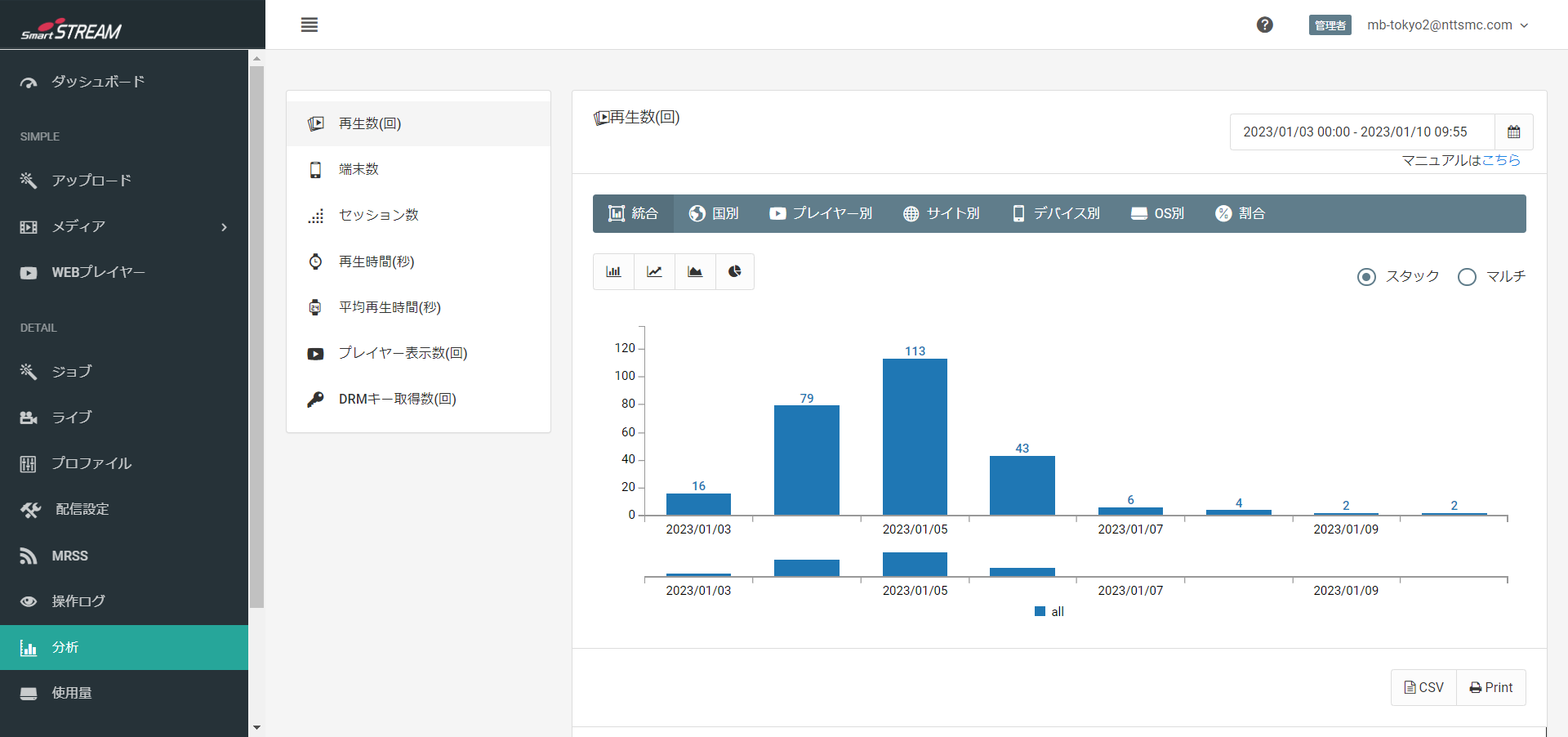Click the 113 bar for 2023/01/05
Viewport: 1568px width, 737px height.
[915, 436]
